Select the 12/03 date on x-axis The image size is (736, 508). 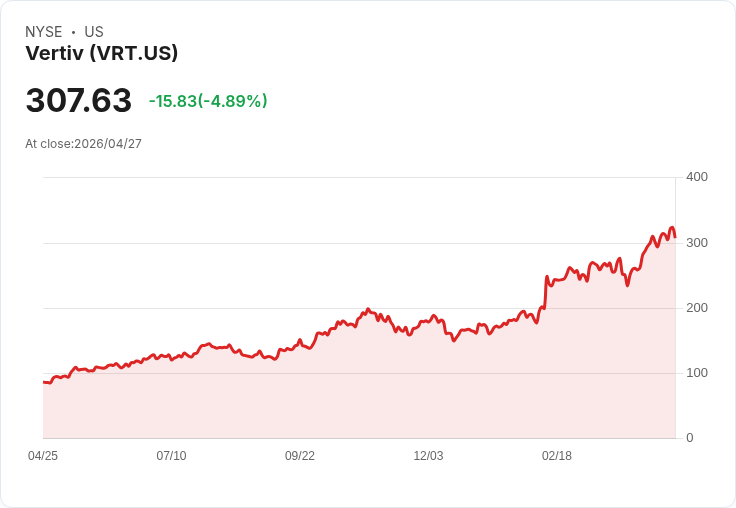(x=428, y=456)
